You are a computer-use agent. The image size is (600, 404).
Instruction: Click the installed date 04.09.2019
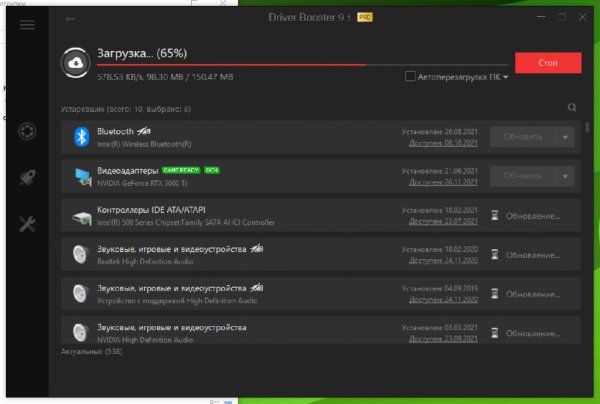(x=439, y=288)
